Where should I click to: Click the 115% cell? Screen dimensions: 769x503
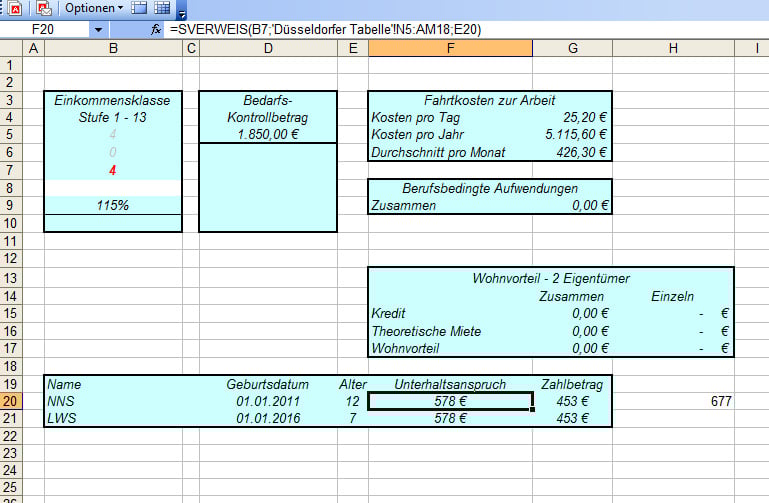tap(113, 205)
